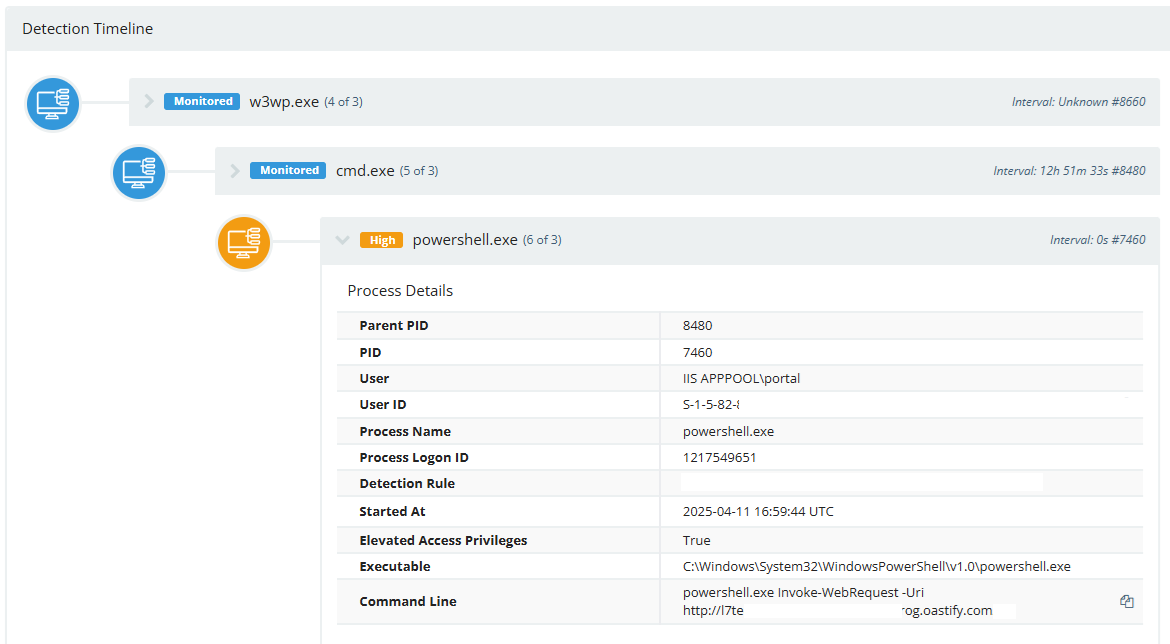Collapse the powershell.exe details chevron
This screenshot has width=1170, height=644.
pos(342,240)
